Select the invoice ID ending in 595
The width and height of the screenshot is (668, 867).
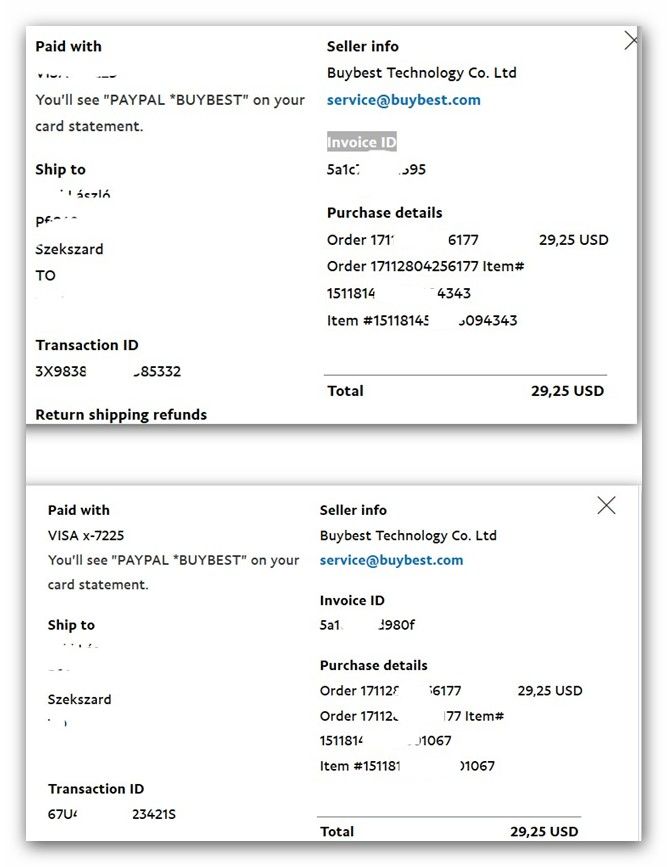[x=377, y=170]
